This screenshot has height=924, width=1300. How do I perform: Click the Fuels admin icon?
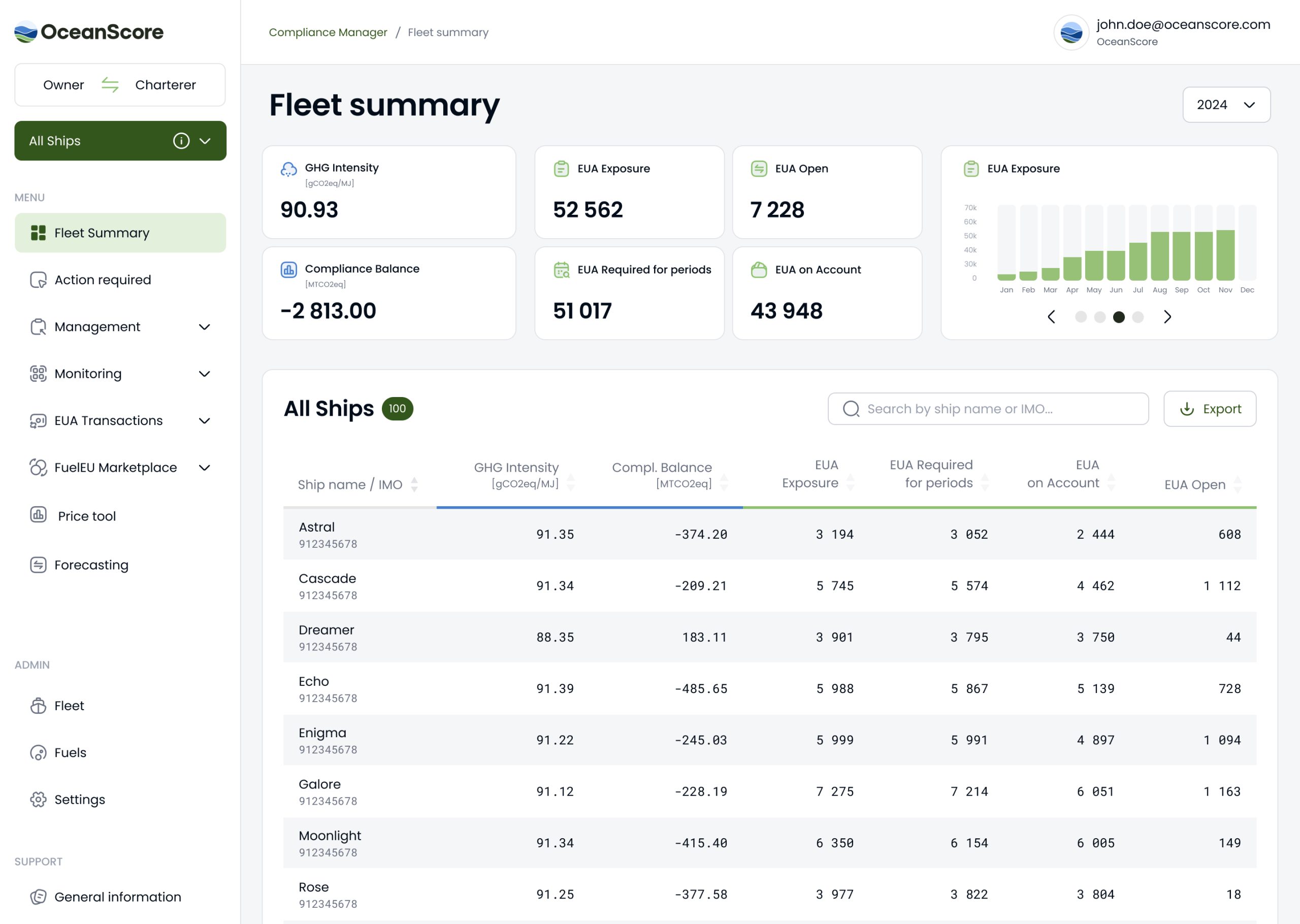pyautogui.click(x=38, y=752)
